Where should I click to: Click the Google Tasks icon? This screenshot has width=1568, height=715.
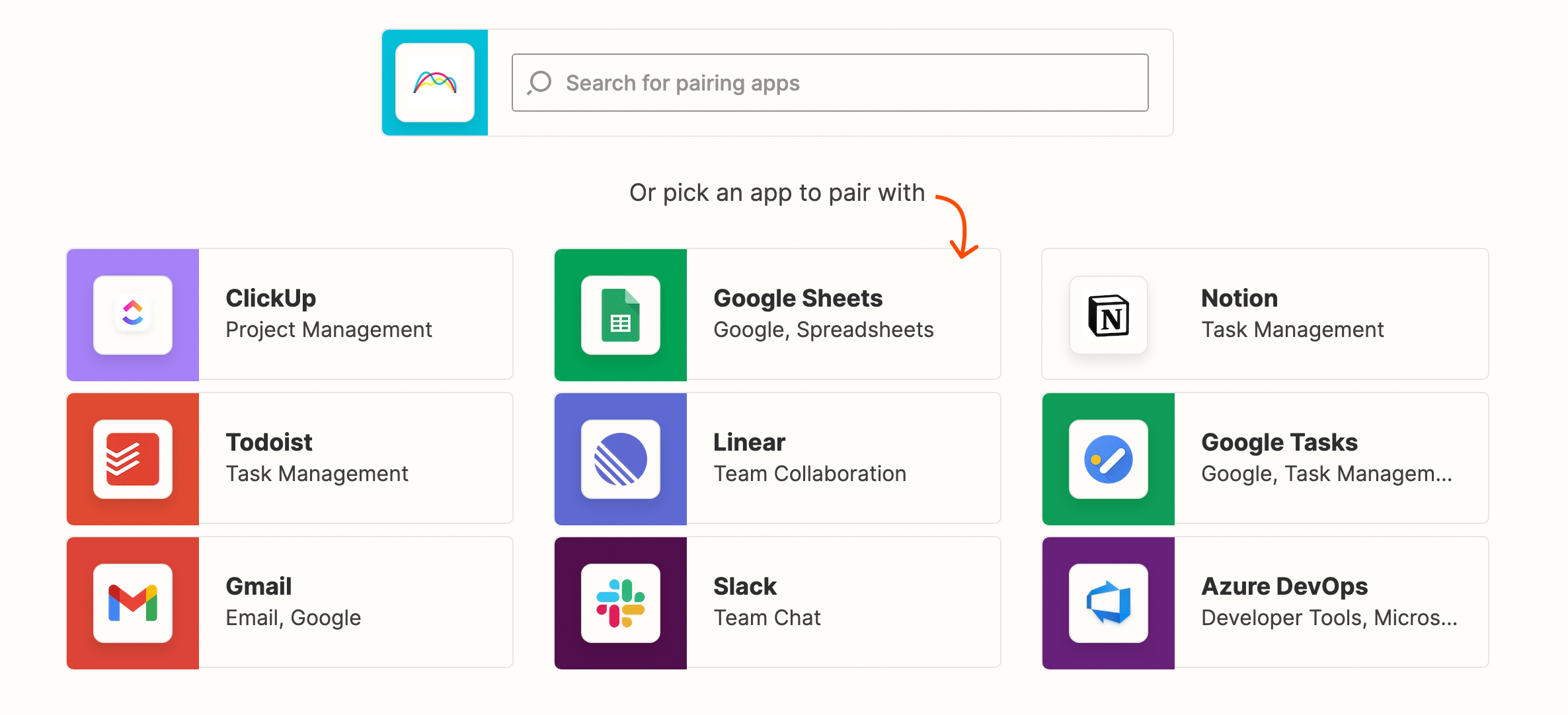tap(1109, 459)
